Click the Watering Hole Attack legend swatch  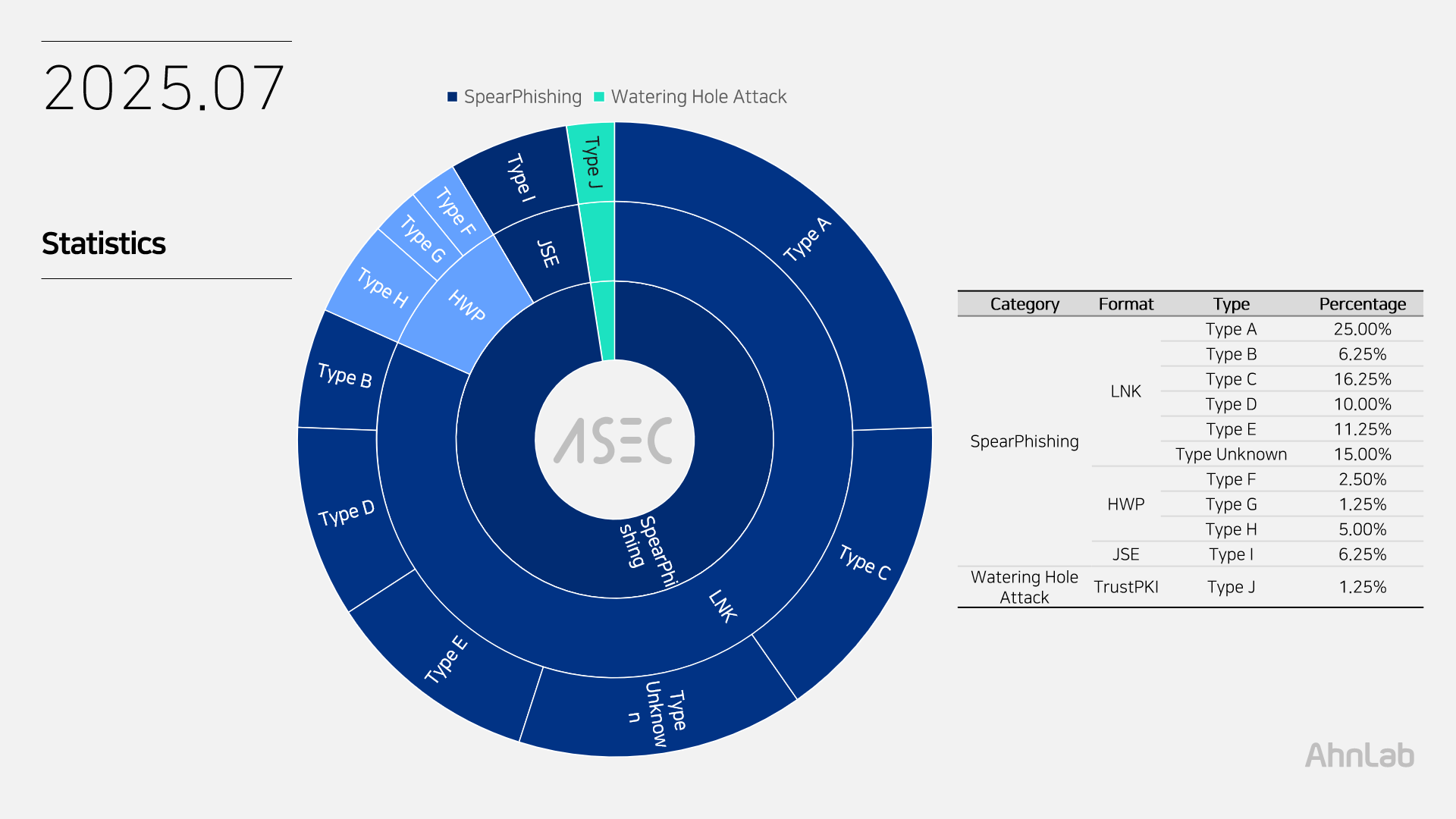point(599,97)
